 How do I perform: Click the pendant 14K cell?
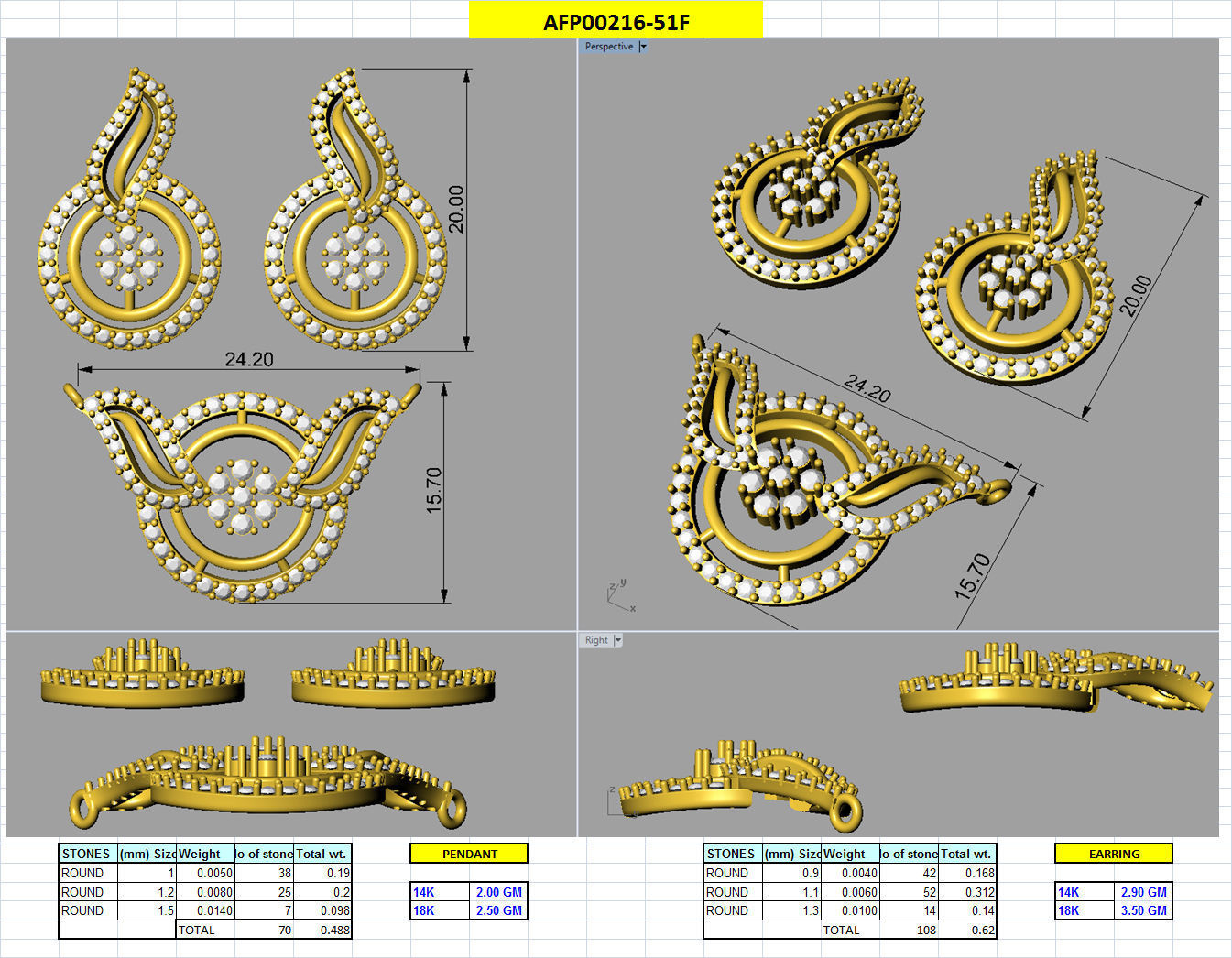point(440,892)
